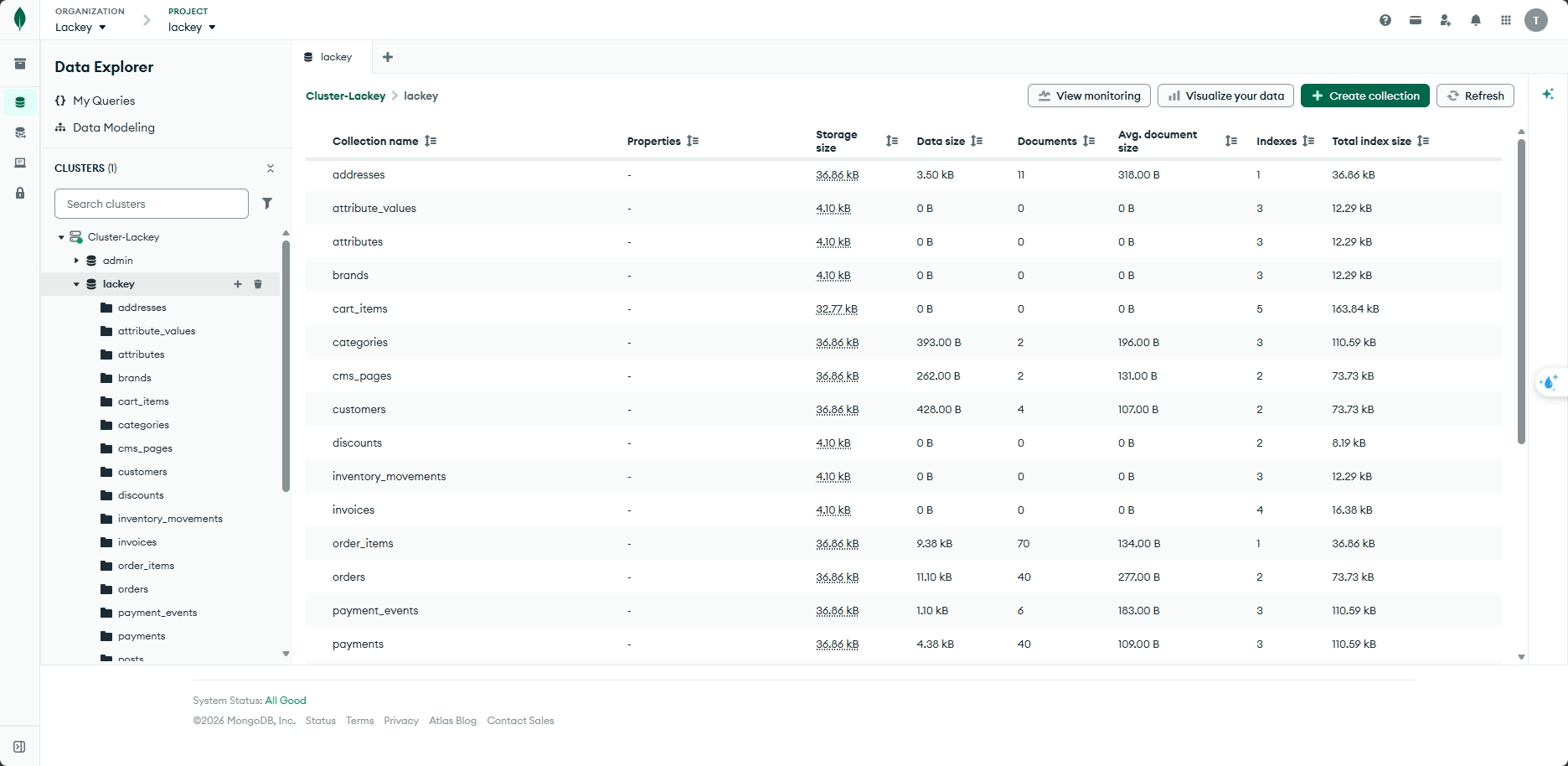1568x766 pixels.
Task: Open the AI sparkle assistant icon
Action: [1549, 95]
